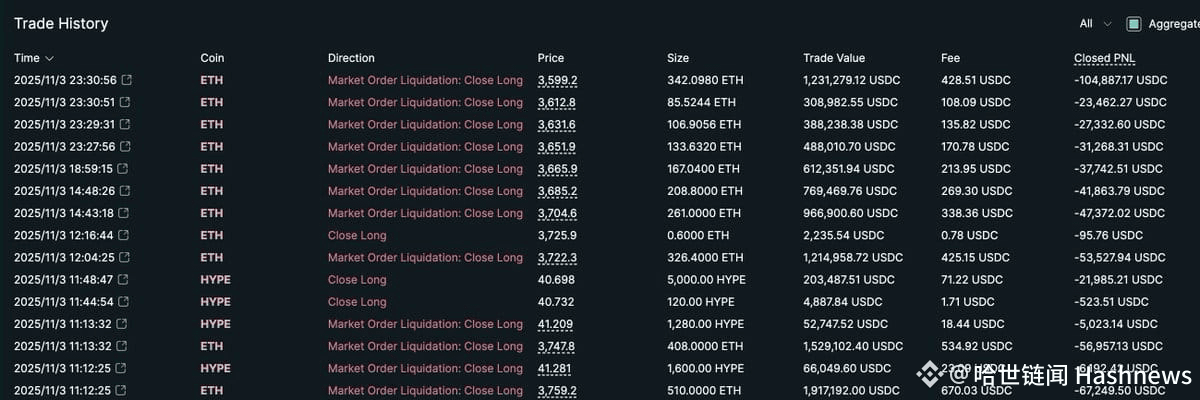Select the Direction column header
This screenshot has height=400, width=1200.
351,58
